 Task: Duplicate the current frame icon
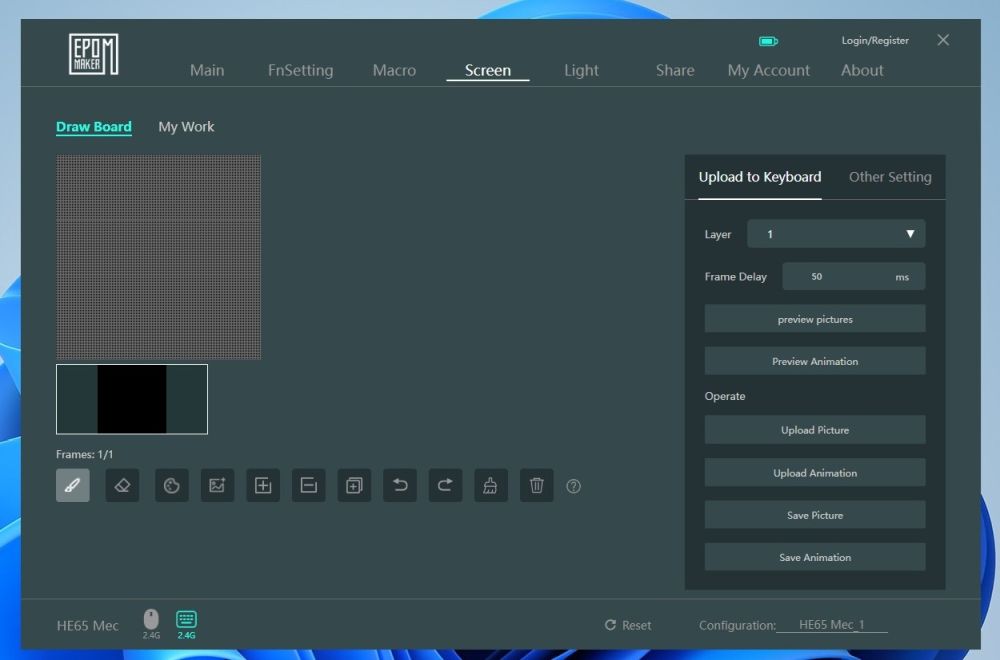pos(355,485)
